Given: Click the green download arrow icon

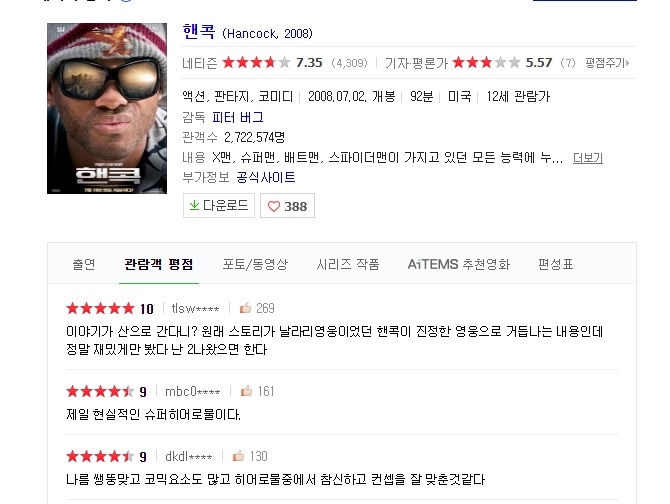Looking at the screenshot, I should 194,205.
